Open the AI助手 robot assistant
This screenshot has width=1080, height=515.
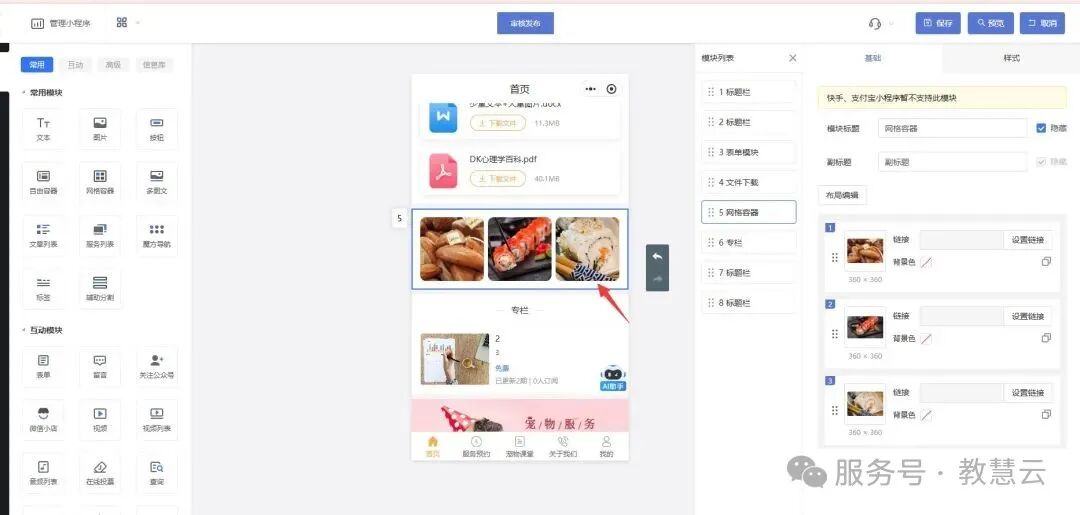pos(613,376)
